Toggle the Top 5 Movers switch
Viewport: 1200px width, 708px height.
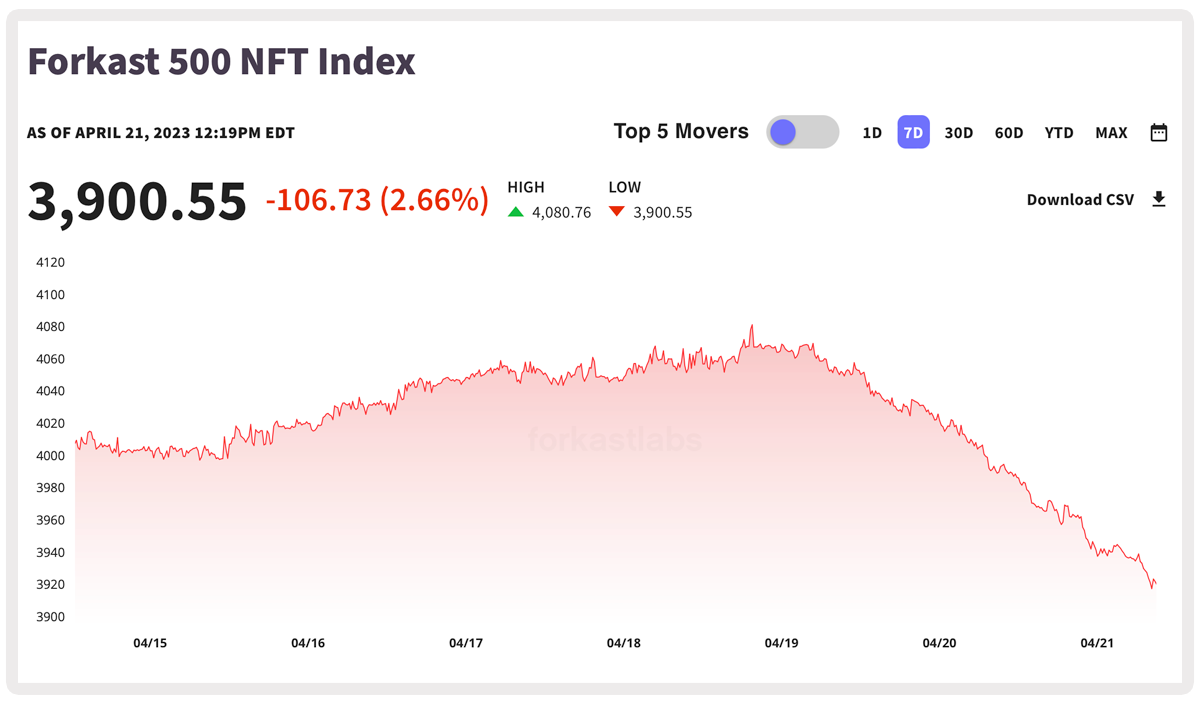click(802, 132)
